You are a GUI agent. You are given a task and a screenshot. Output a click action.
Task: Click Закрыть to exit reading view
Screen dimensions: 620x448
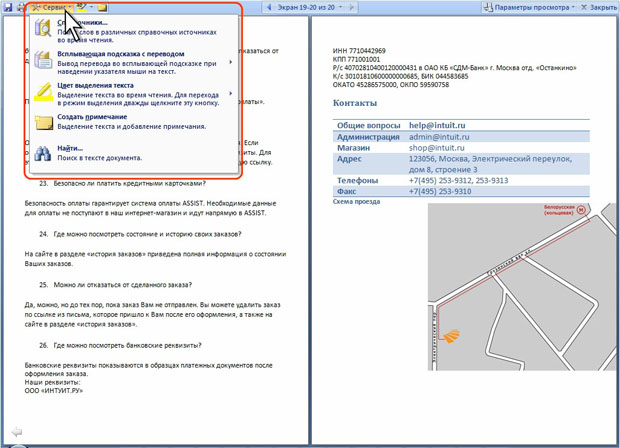(599, 7)
